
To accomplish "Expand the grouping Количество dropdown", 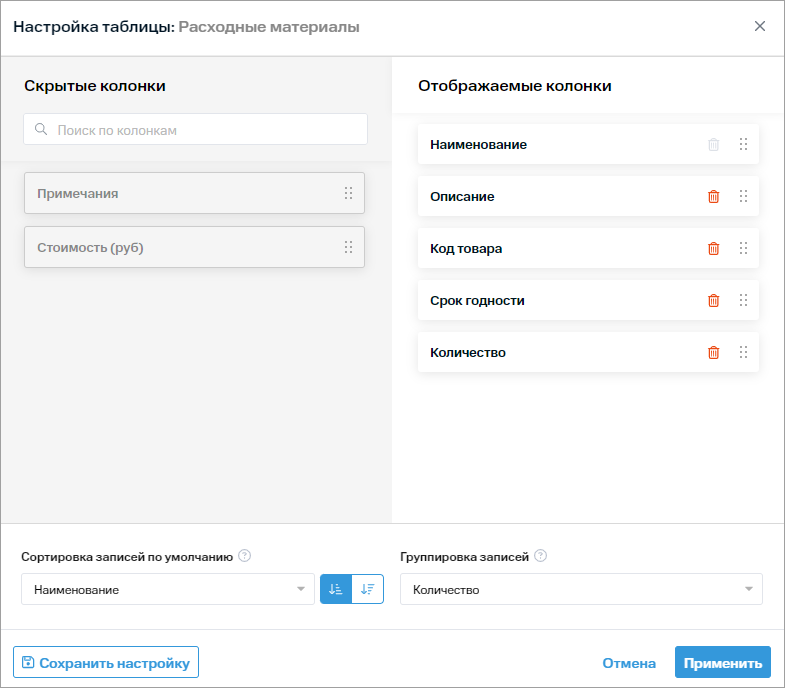I will click(x=581, y=590).
